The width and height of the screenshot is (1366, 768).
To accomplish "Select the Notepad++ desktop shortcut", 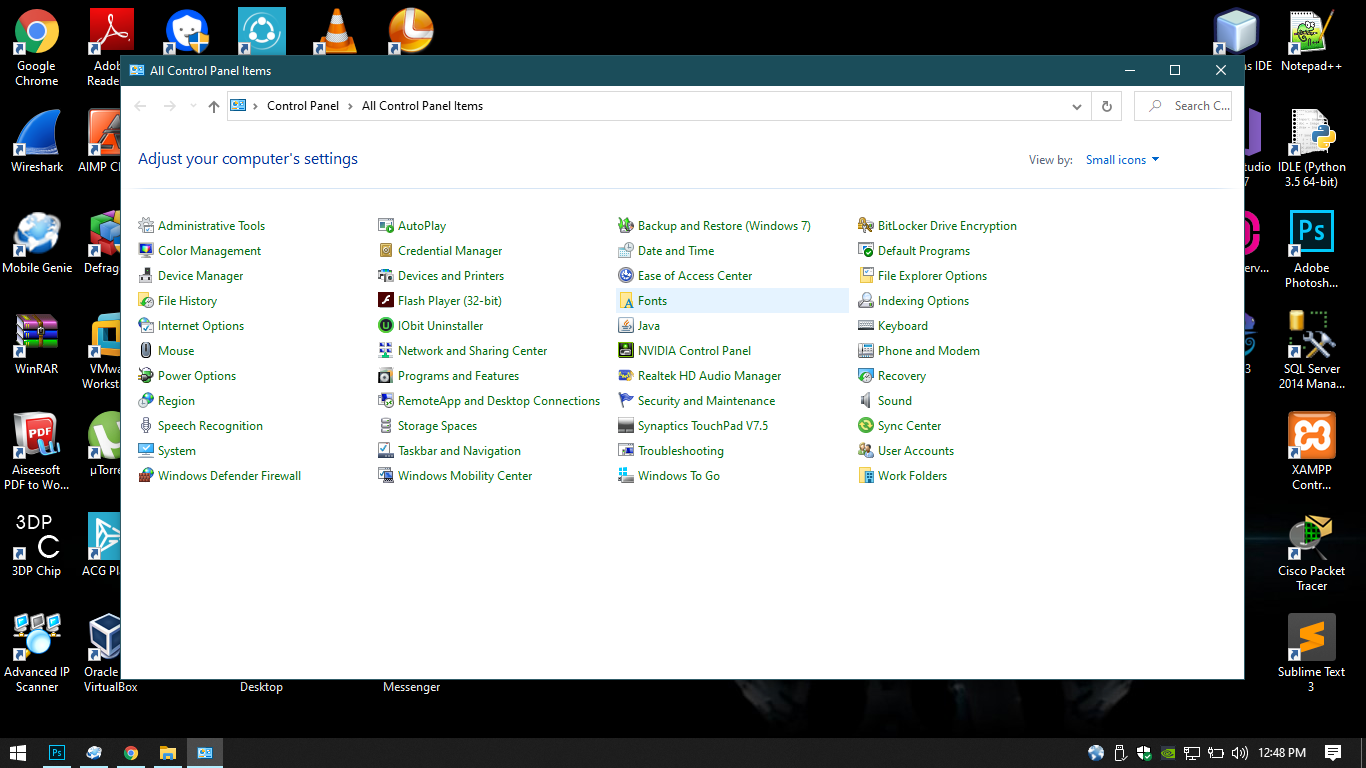I will (x=1311, y=42).
